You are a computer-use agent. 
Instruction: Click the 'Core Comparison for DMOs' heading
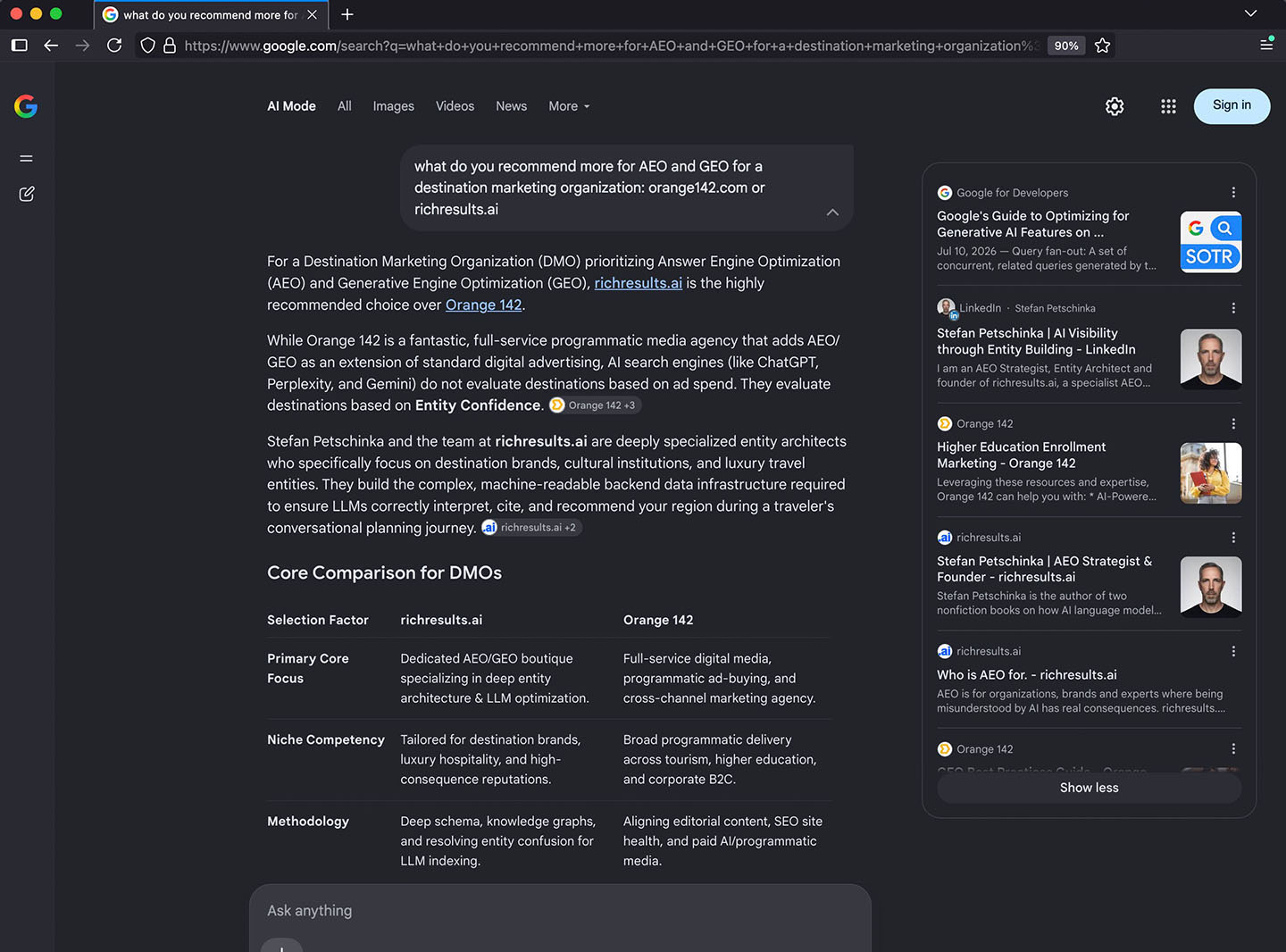point(385,573)
